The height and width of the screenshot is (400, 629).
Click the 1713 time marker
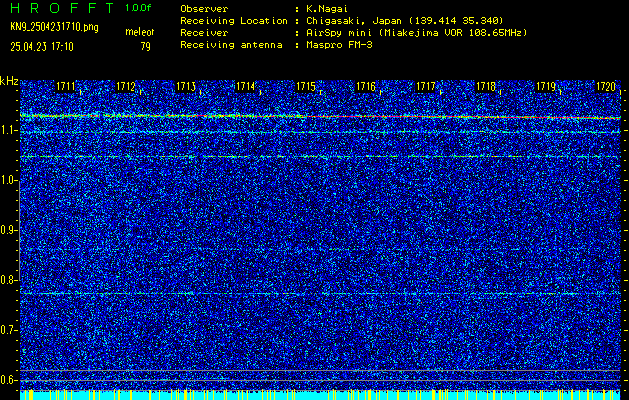click(x=186, y=86)
